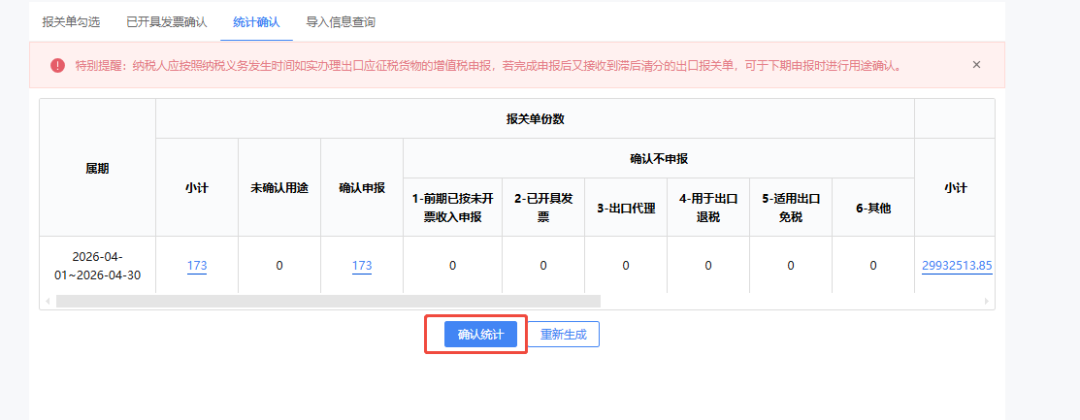
Task: Click the 特别提醒 alert message text
Action: (488, 65)
